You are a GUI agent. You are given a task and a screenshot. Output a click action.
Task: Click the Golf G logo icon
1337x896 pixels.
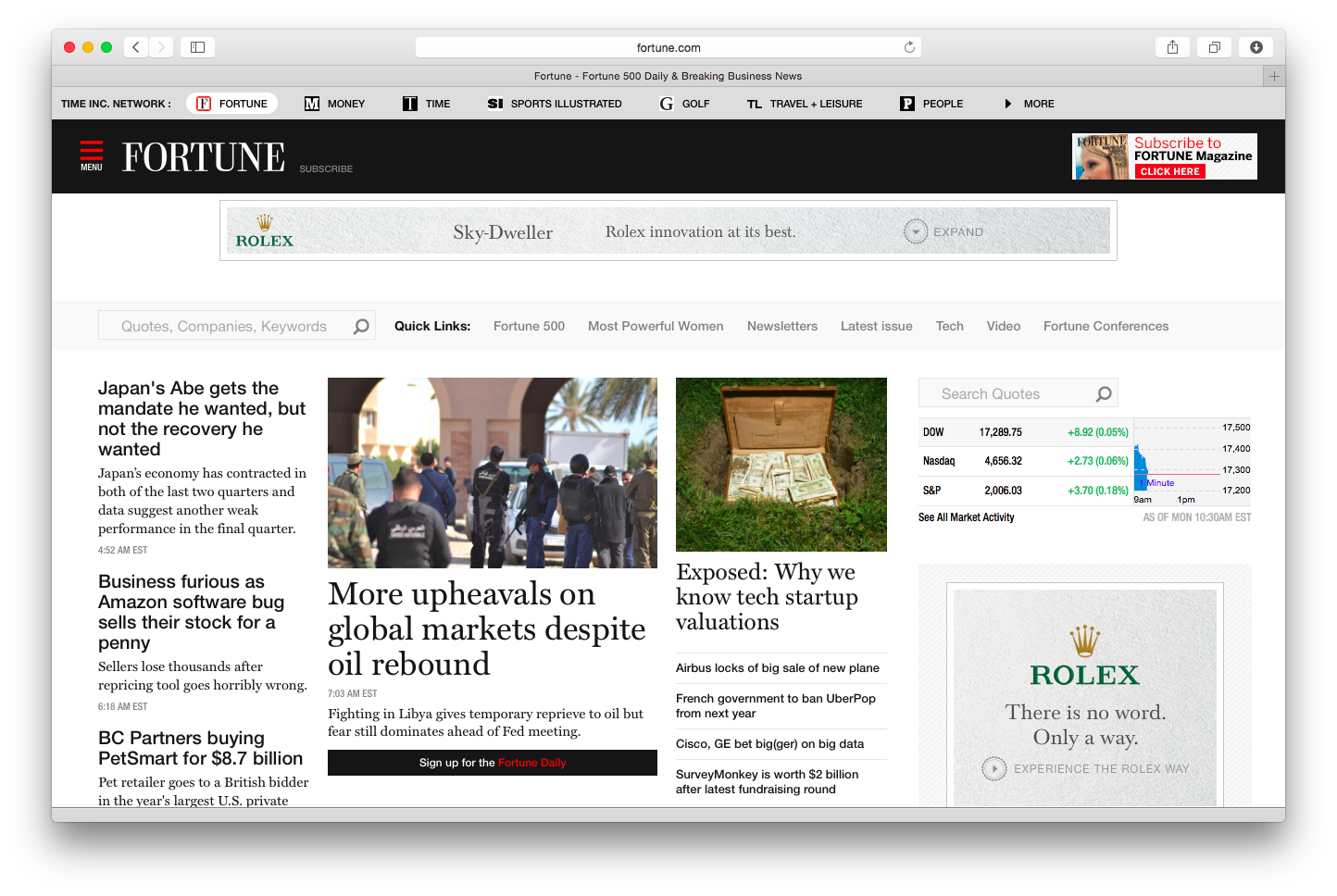[x=667, y=104]
